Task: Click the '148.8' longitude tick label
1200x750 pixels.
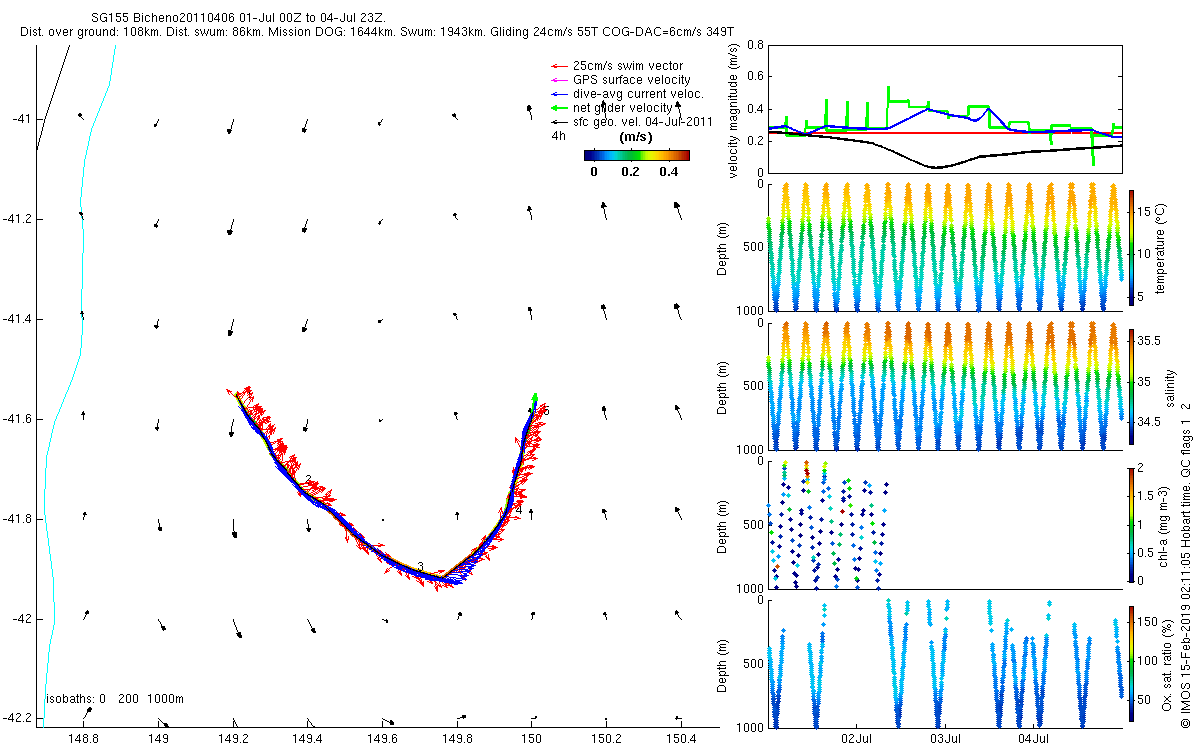Action: pos(82,738)
